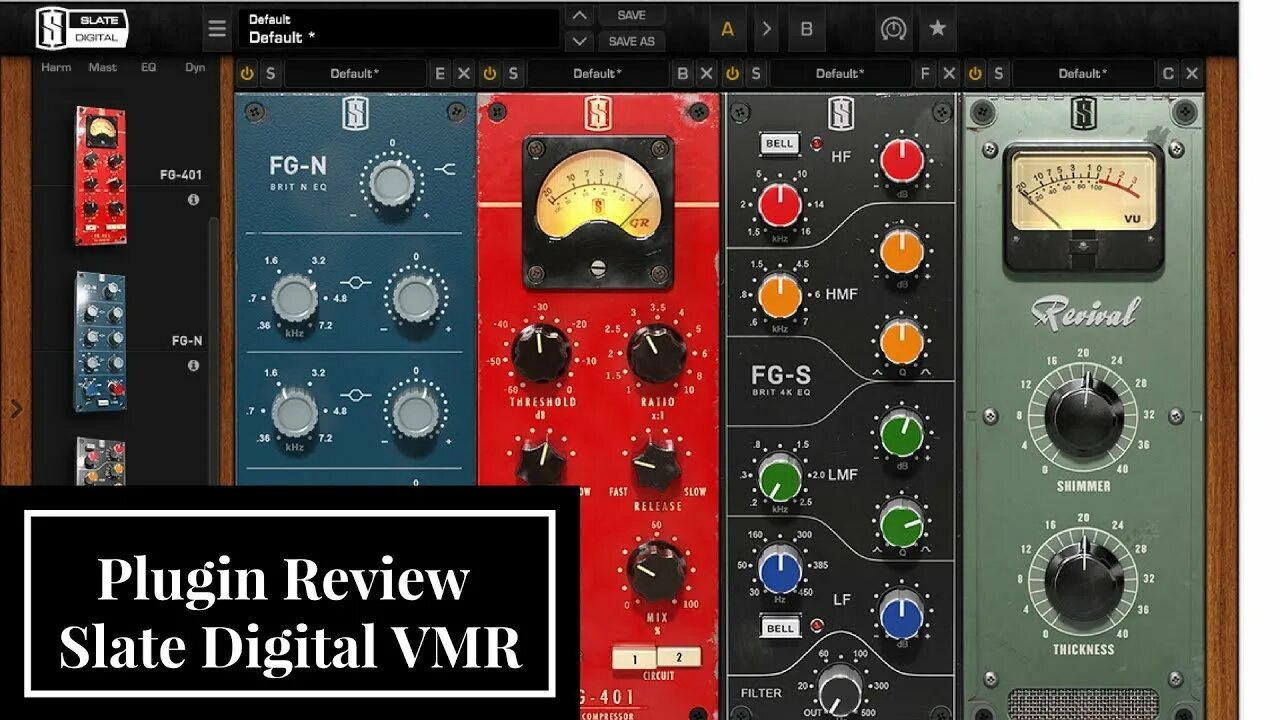Go to previous preset with up arrow
Viewport: 1280px width, 720px height.
click(579, 15)
